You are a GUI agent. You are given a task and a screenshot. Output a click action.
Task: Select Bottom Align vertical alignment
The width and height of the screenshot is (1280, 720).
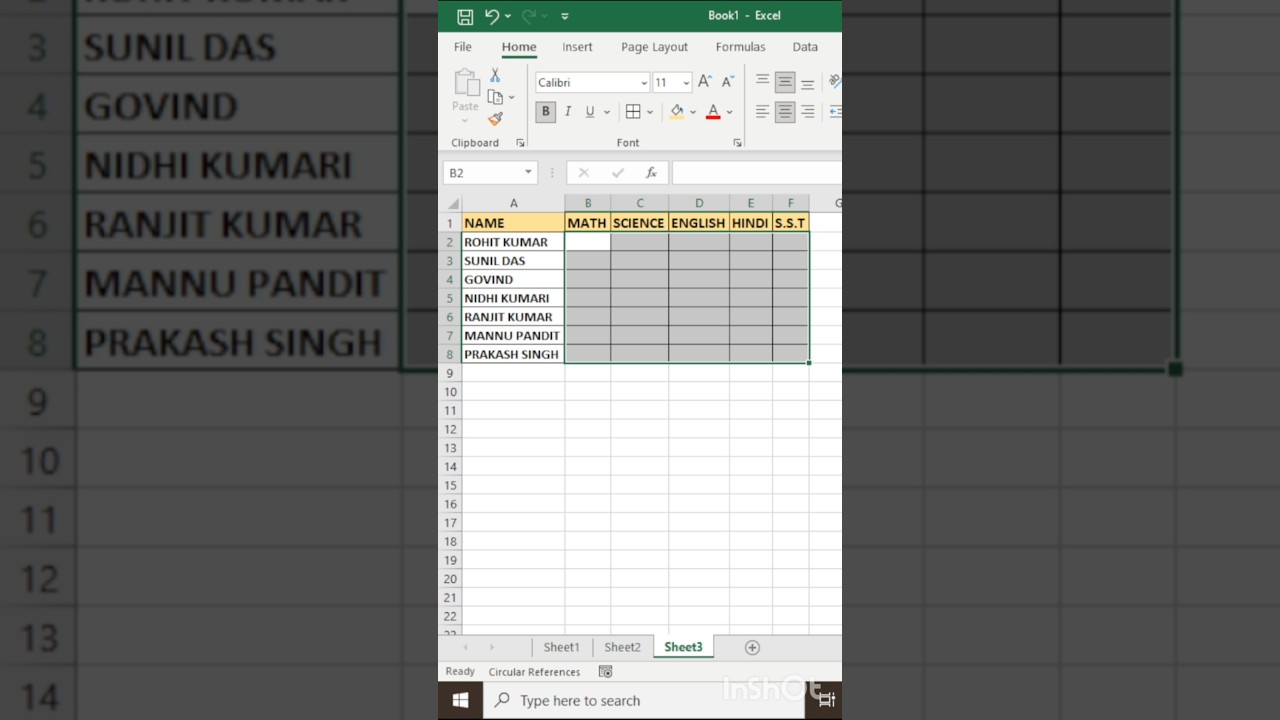coord(807,82)
